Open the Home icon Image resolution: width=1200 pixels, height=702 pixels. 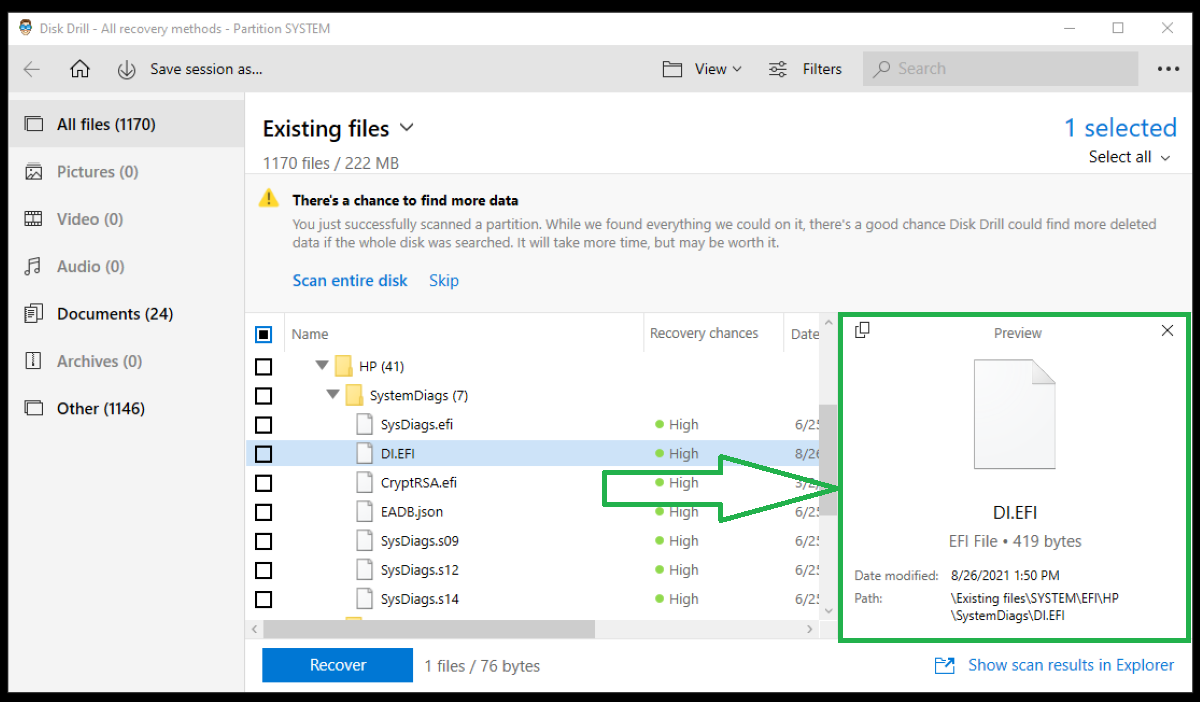pyautogui.click(x=80, y=69)
